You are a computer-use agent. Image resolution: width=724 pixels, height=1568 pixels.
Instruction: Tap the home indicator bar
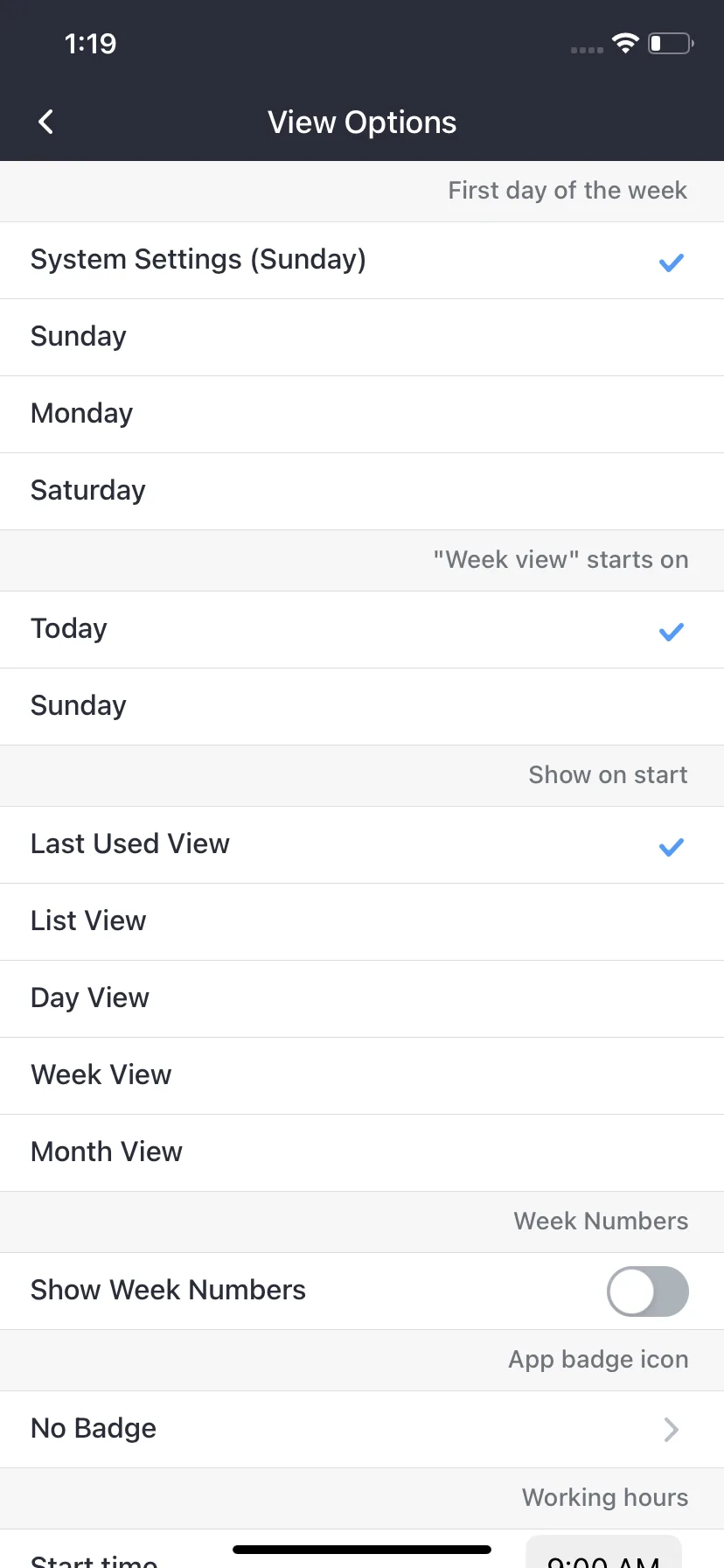(x=362, y=1550)
